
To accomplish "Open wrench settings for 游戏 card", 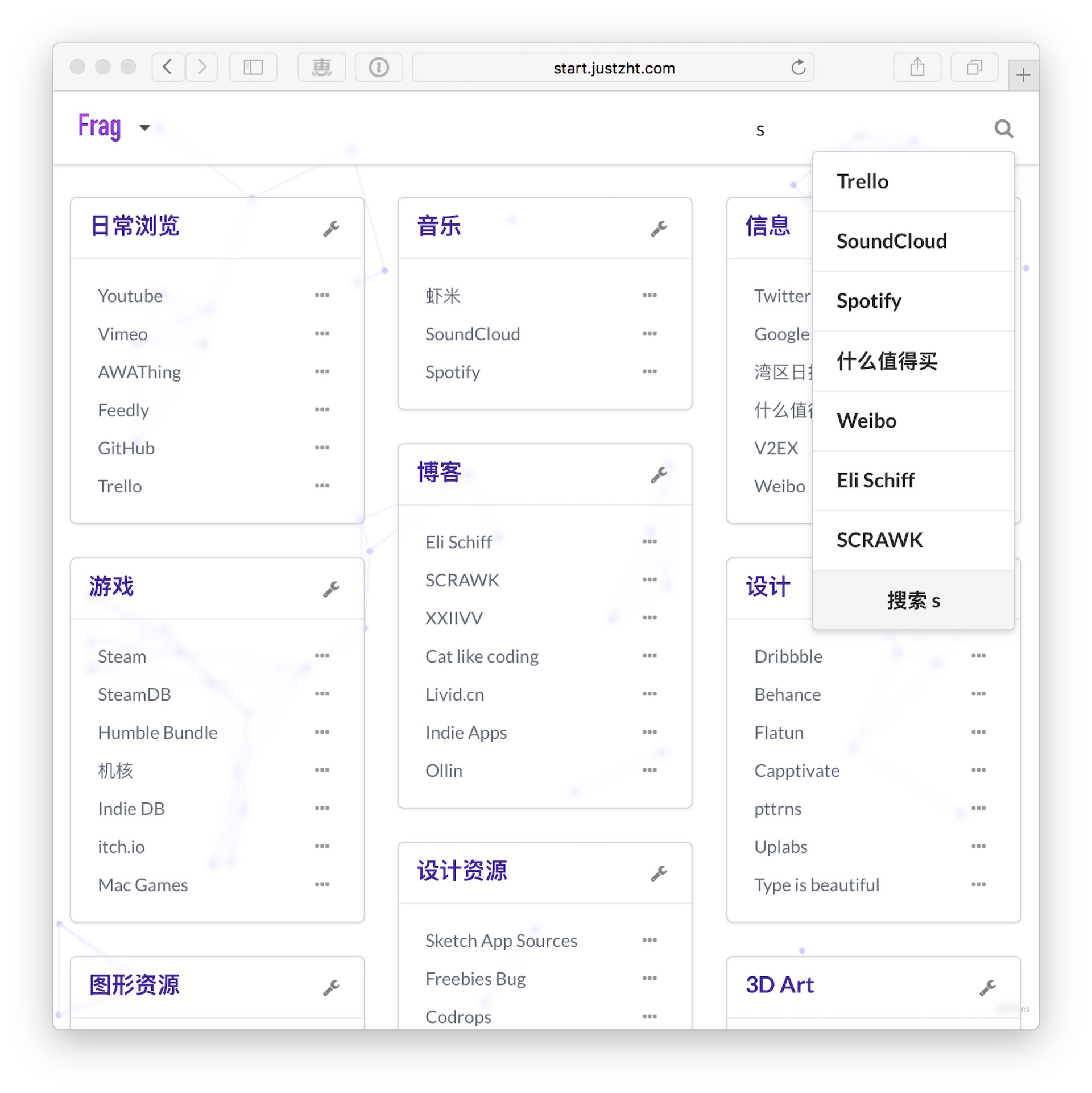I will (x=331, y=589).
